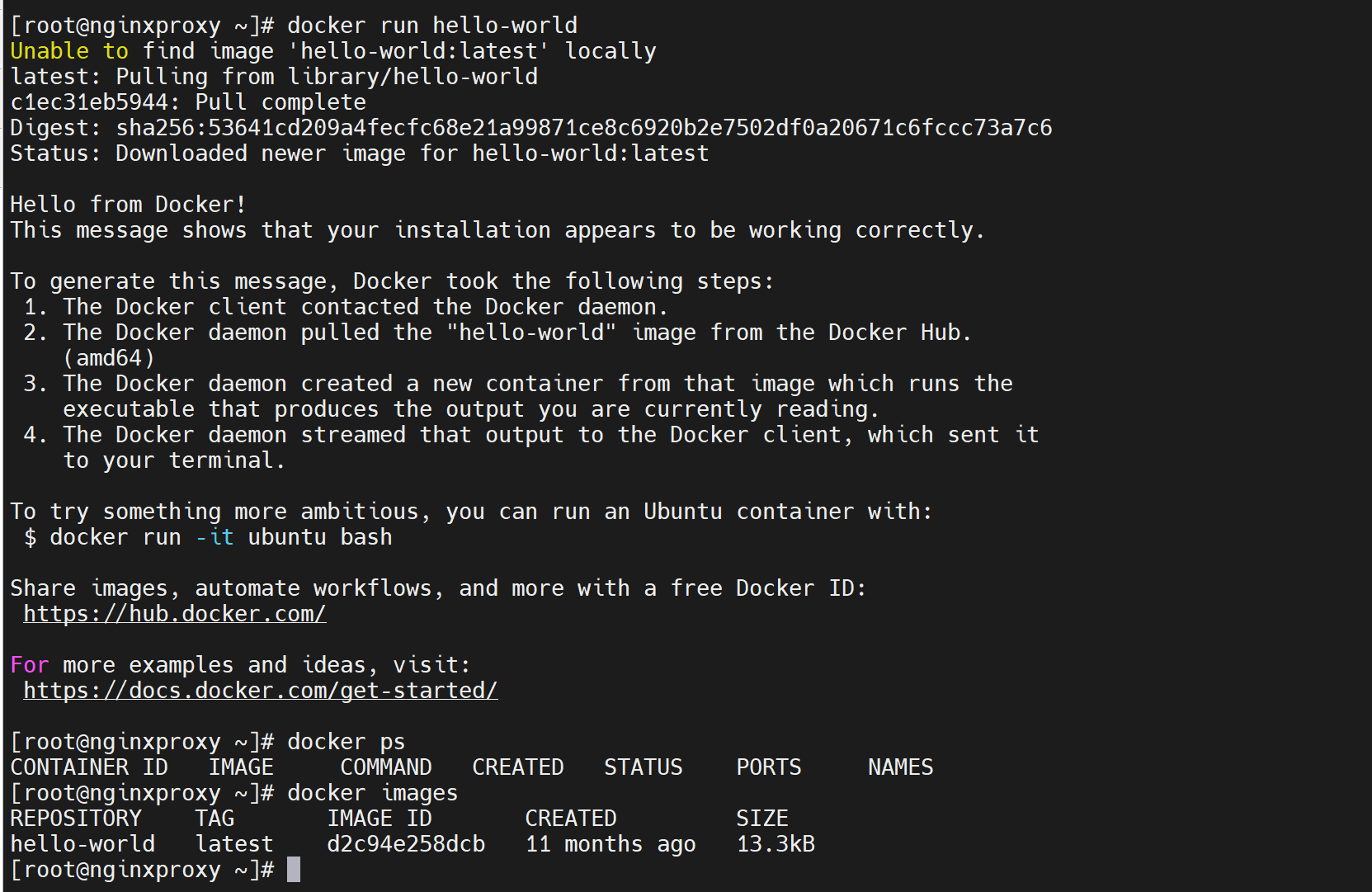
Task: Click the magenta 'For' word
Action: (x=30, y=665)
